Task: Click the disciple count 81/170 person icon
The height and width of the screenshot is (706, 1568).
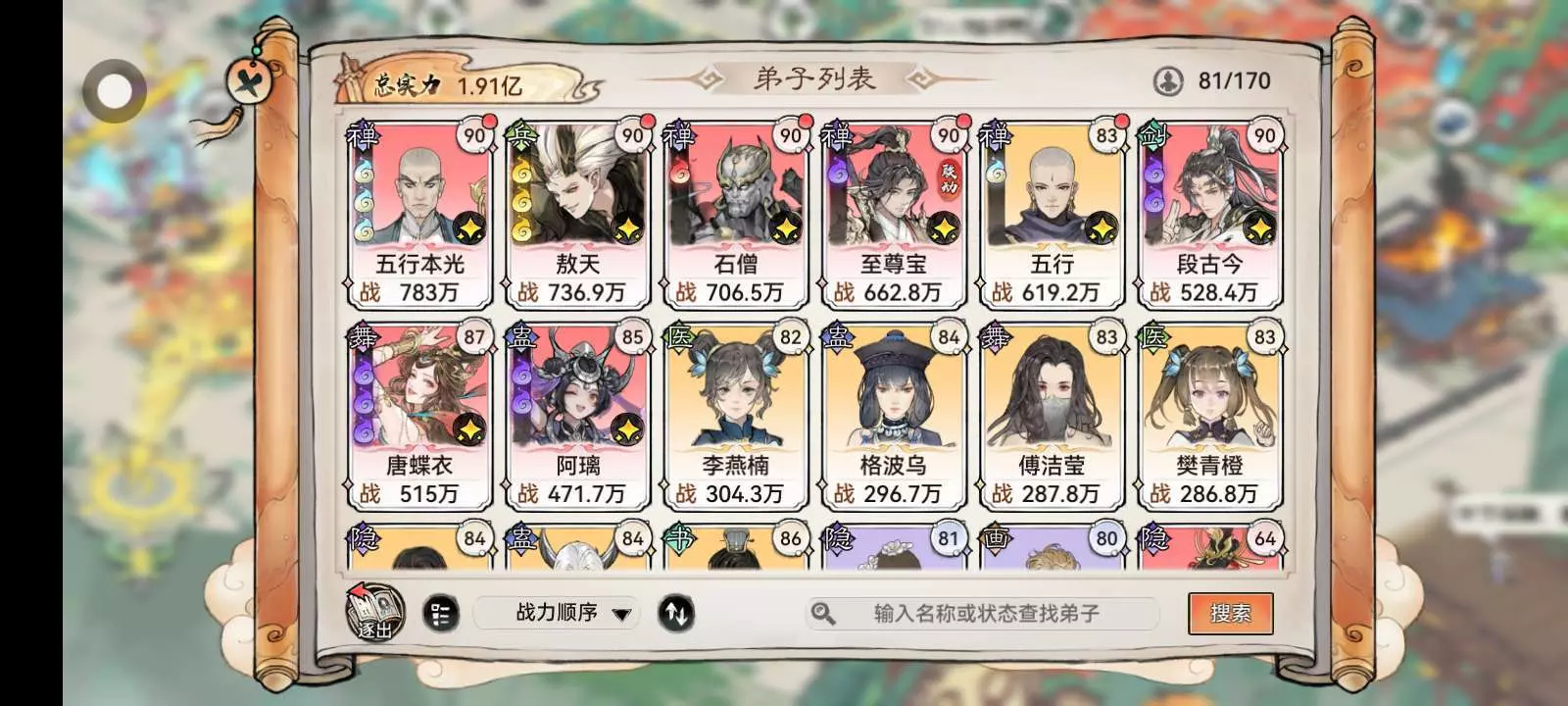Action: click(x=1167, y=81)
